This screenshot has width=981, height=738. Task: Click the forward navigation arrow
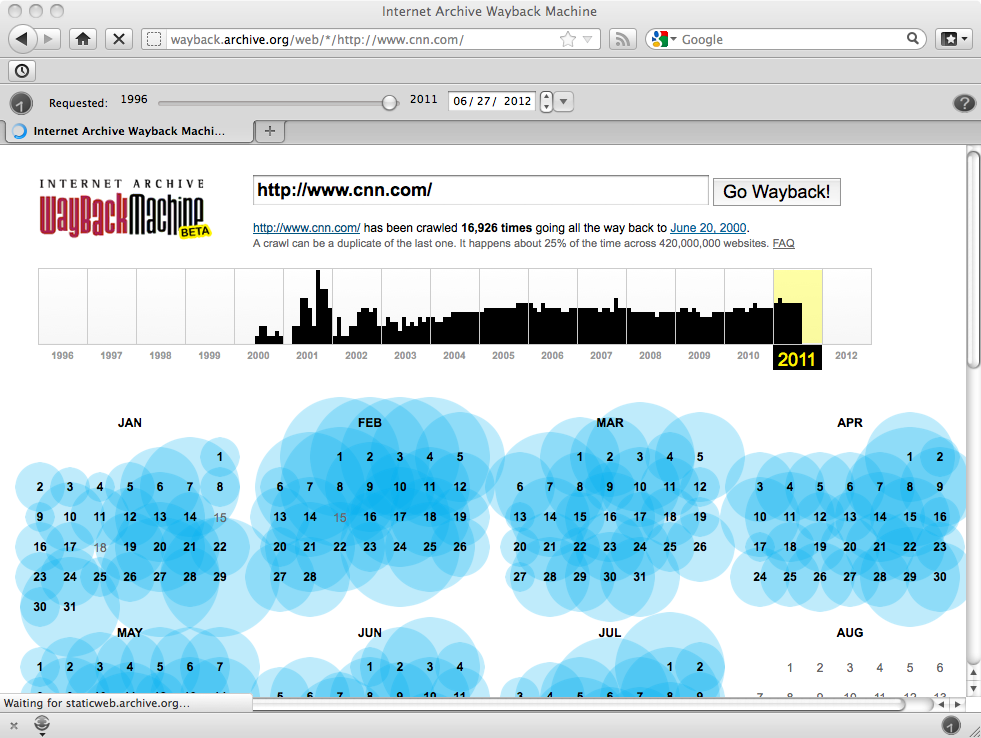[x=48, y=39]
